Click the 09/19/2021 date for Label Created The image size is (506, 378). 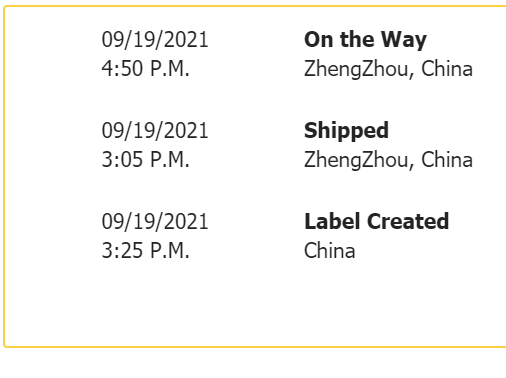tap(155, 221)
